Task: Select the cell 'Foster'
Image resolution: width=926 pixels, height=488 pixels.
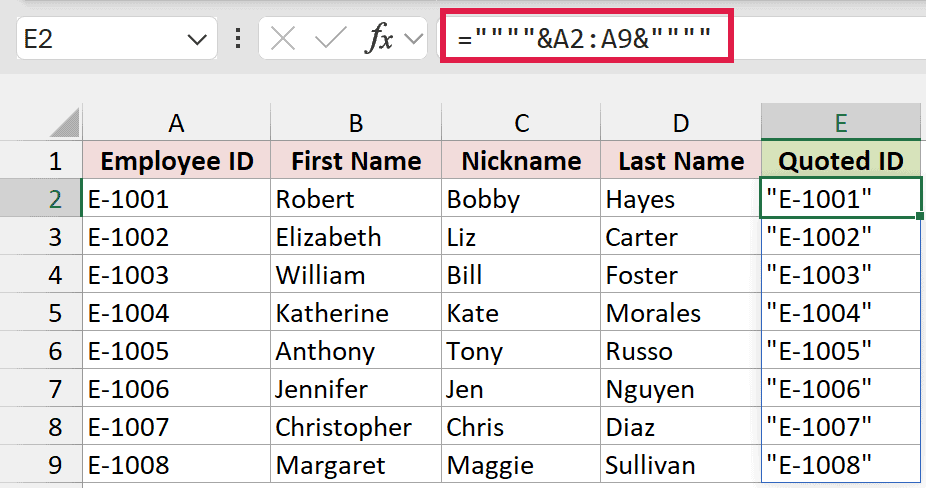Action: pyautogui.click(x=681, y=275)
